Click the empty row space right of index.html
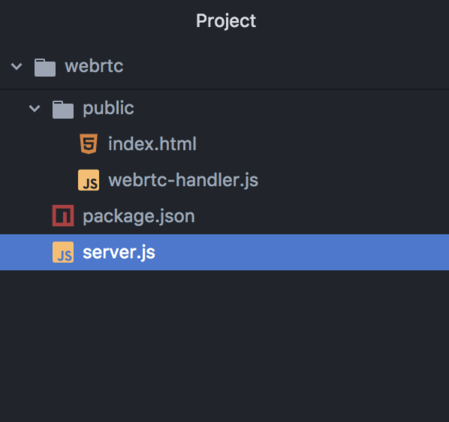The width and height of the screenshot is (449, 422). 323,144
